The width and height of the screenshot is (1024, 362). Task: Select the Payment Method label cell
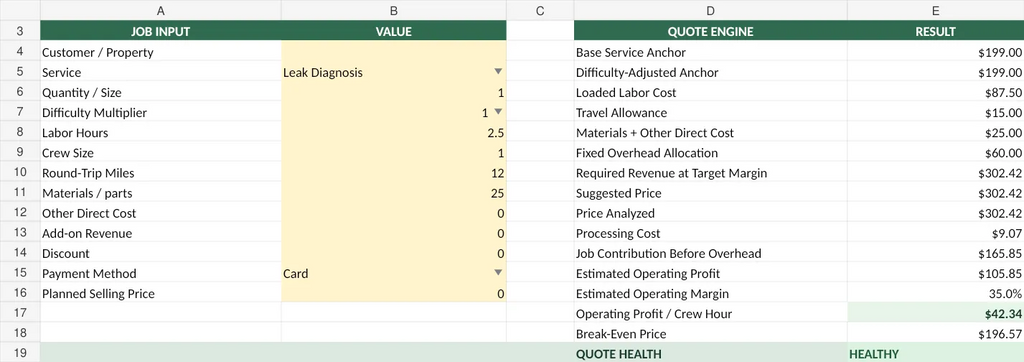pos(161,273)
